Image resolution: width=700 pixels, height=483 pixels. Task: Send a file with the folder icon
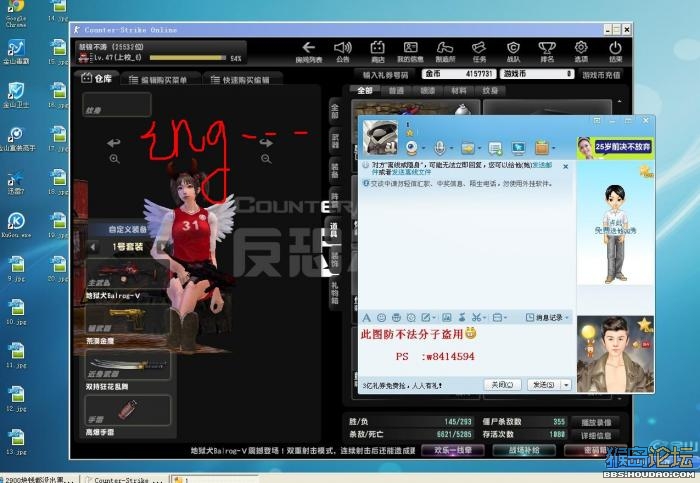(467, 147)
